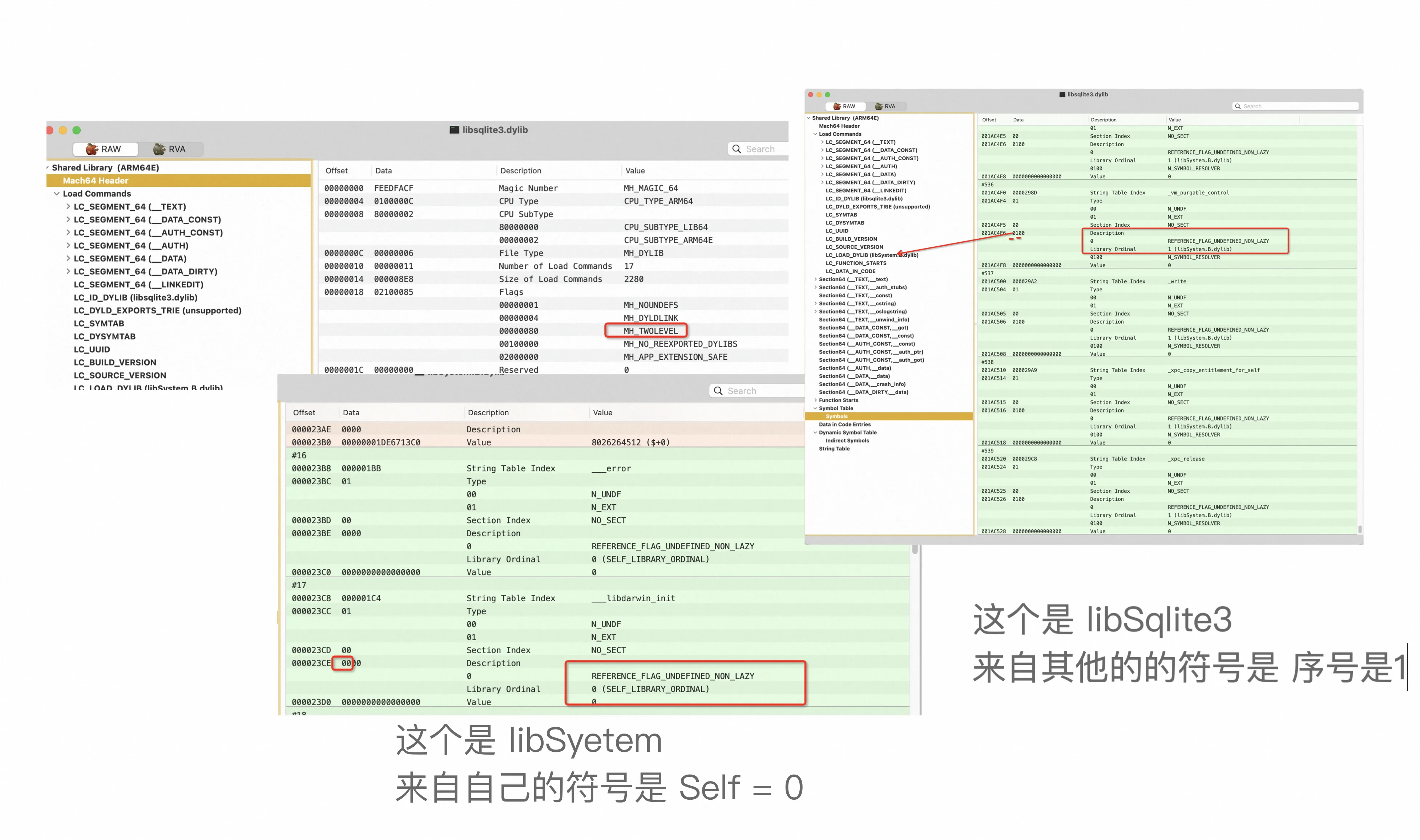
Task: Click the _vm_purgable_control symbol entry
Action: click(1198, 193)
